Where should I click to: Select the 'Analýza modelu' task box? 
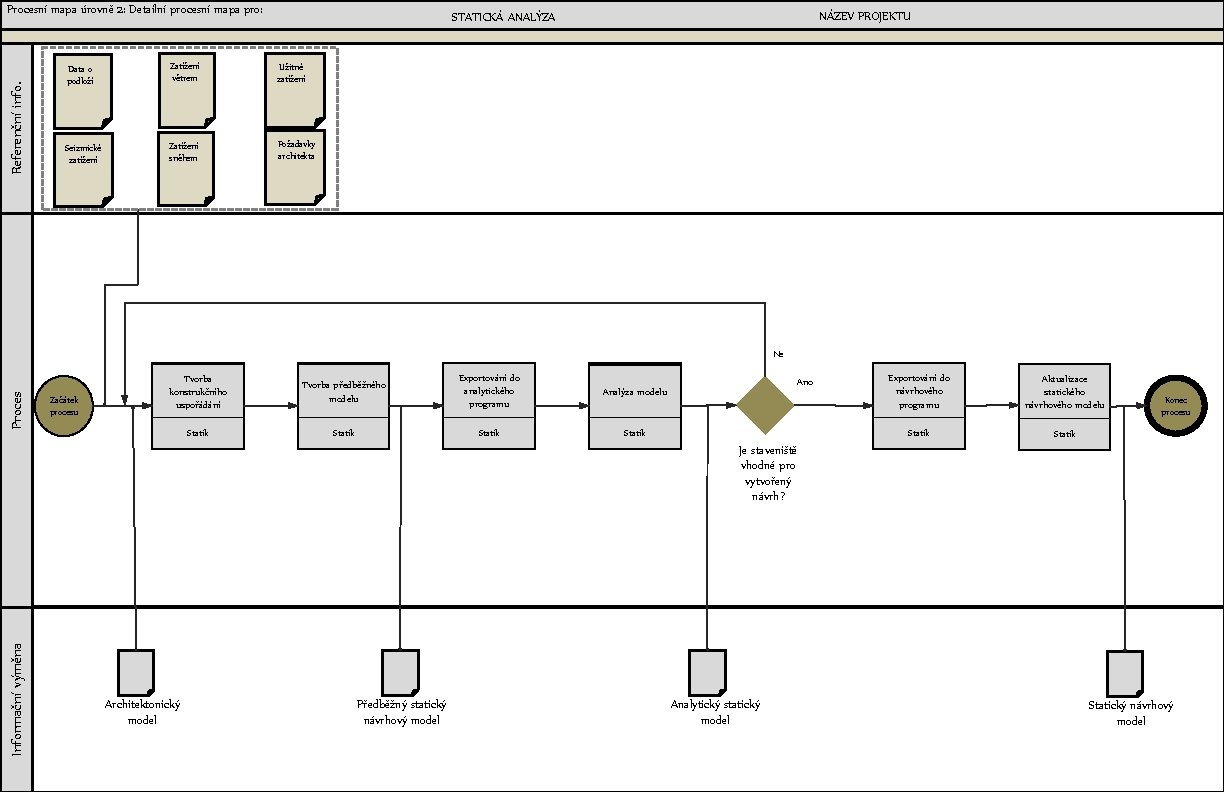click(635, 406)
